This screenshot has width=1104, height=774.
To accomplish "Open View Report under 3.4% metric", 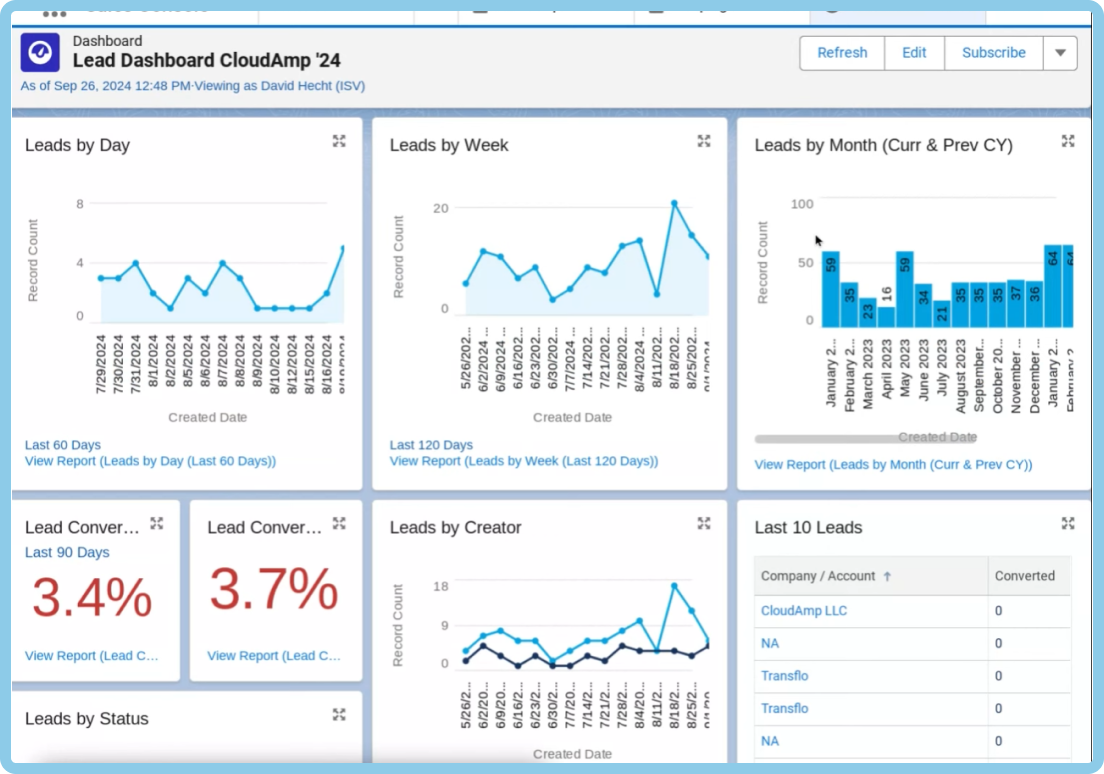I will click(x=92, y=656).
